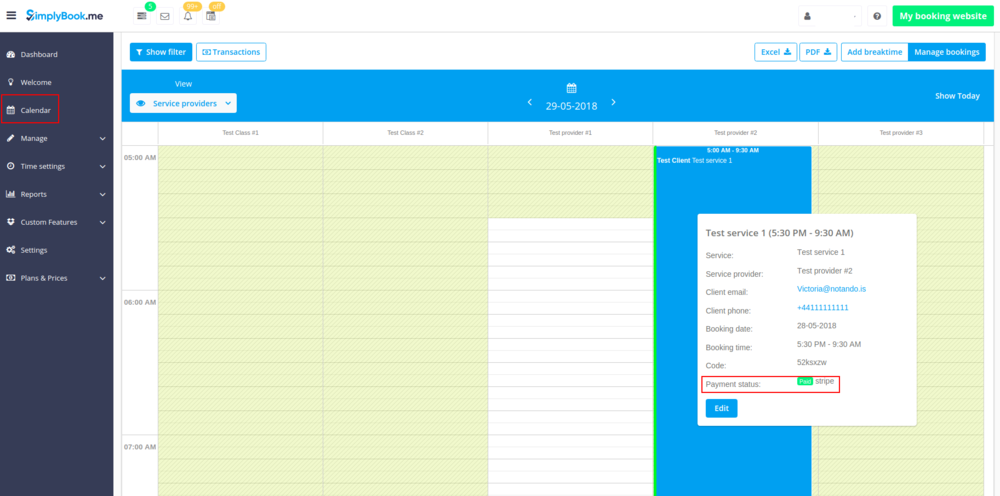Open the user account dropdown

(830, 17)
